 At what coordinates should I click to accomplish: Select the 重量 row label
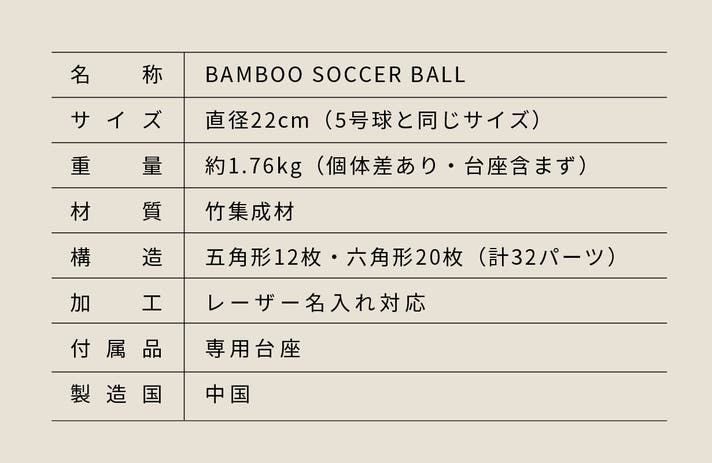(116, 166)
